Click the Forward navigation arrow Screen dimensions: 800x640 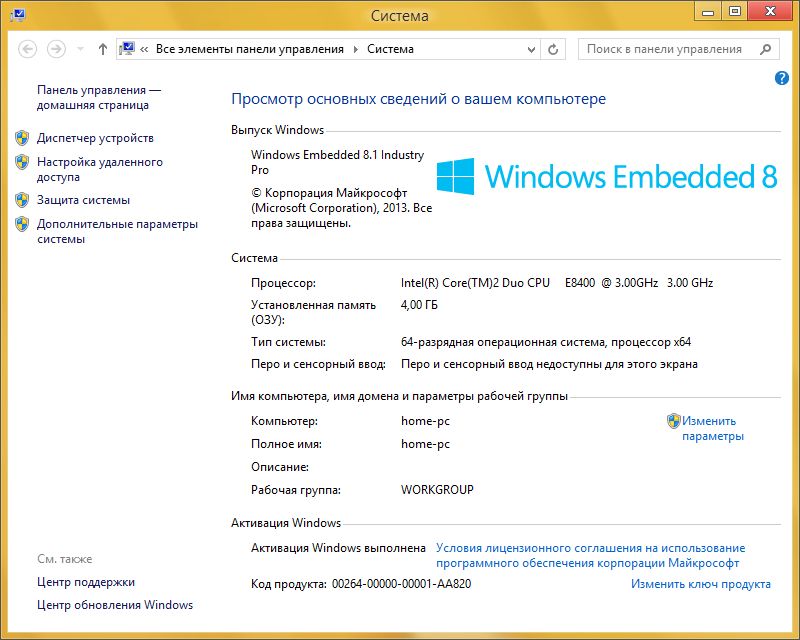pos(56,50)
